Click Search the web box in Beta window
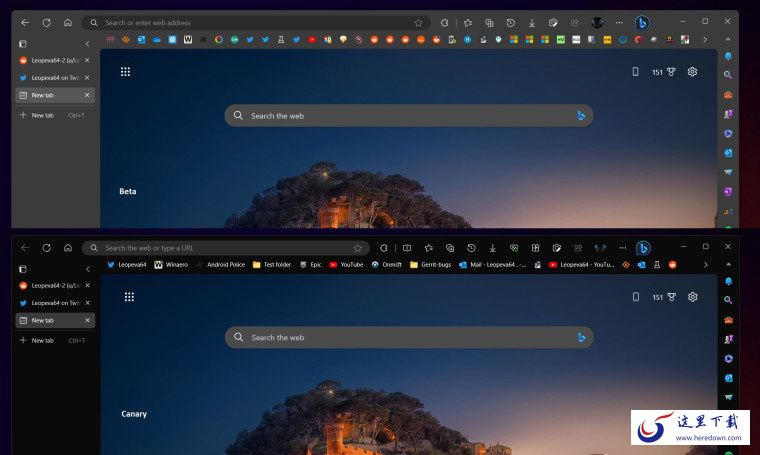 [x=409, y=115]
